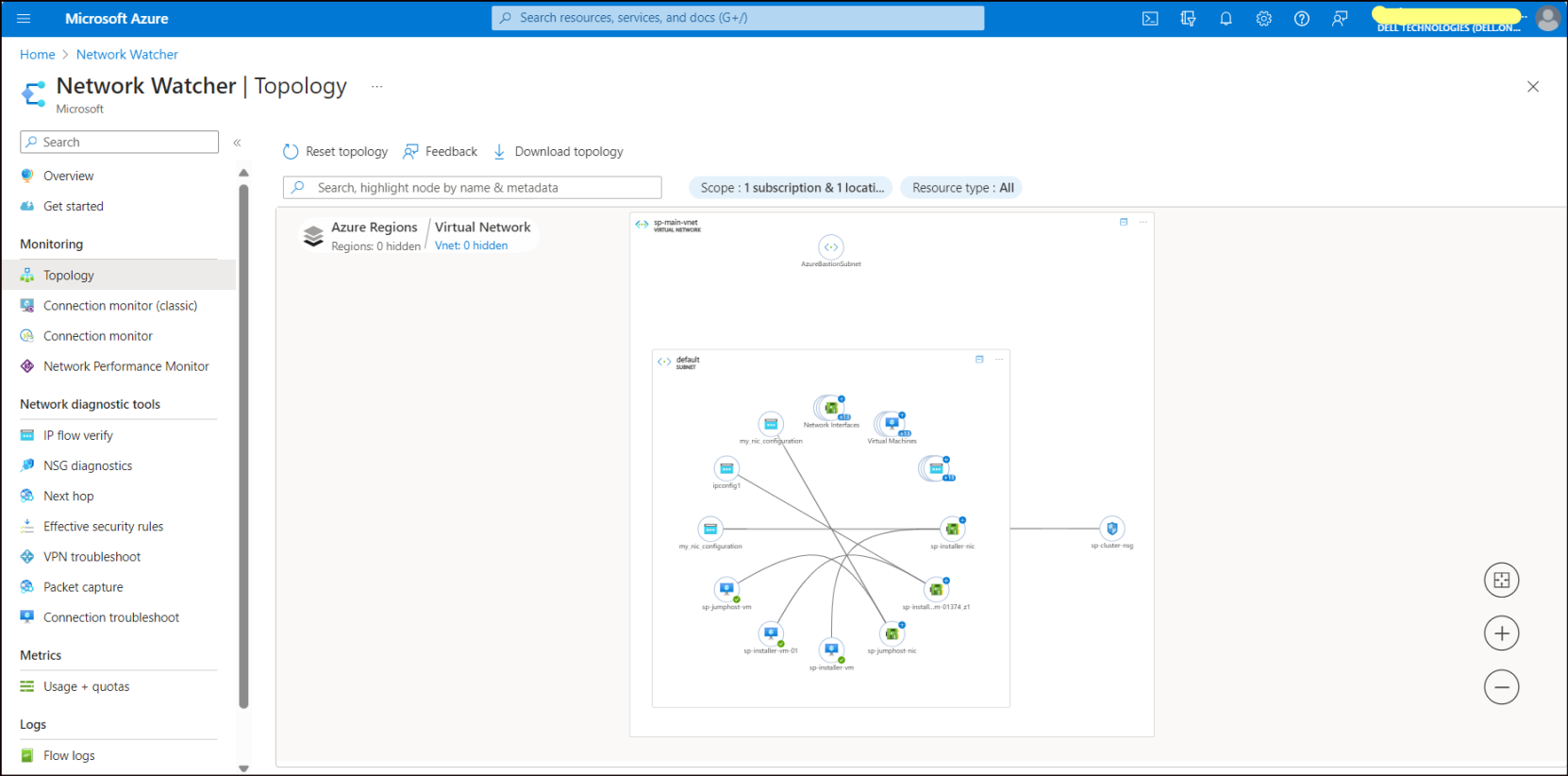Click the unlabeled IP configuration group node
1568x776 pixels.
click(937, 468)
